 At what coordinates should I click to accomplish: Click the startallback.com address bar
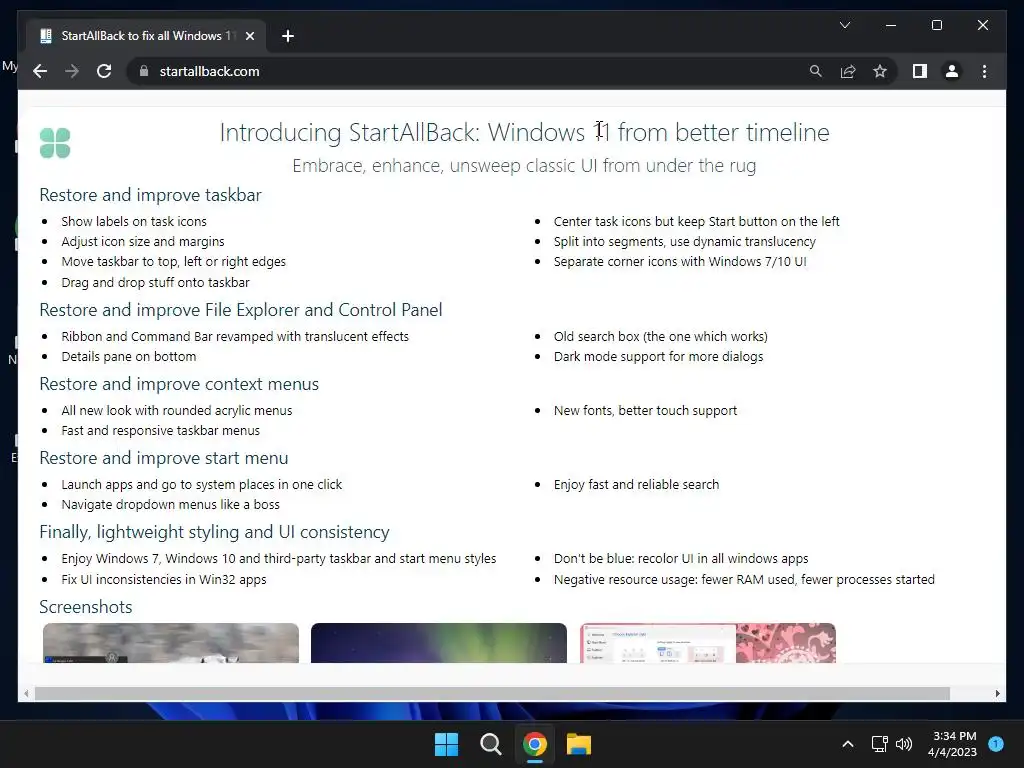[470, 71]
